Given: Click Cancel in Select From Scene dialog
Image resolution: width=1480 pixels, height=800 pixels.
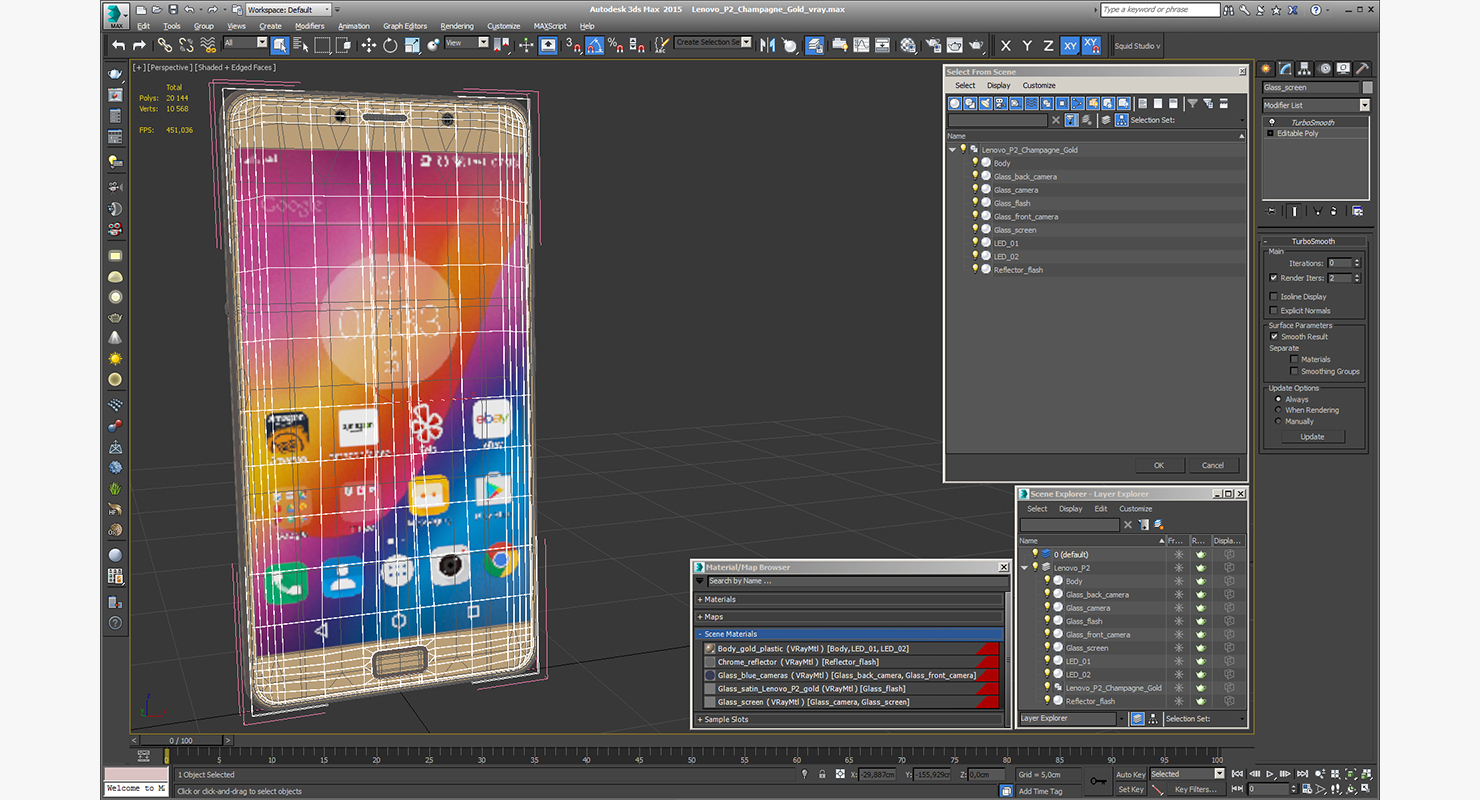Looking at the screenshot, I should tap(1213, 465).
